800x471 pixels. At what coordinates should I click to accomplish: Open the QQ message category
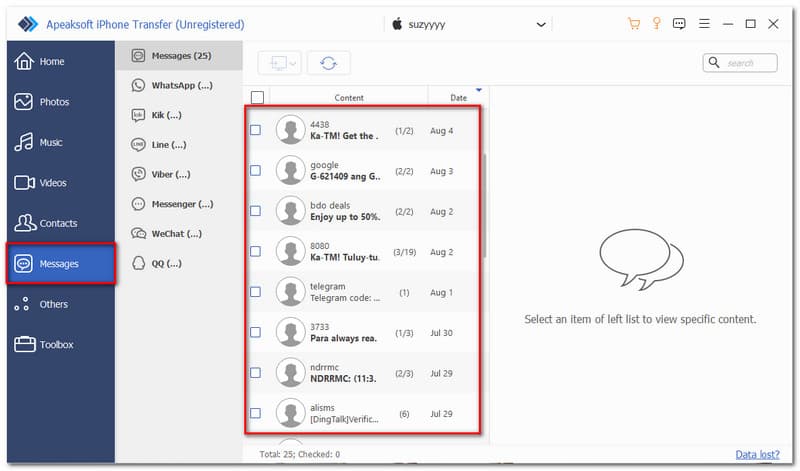click(179, 263)
